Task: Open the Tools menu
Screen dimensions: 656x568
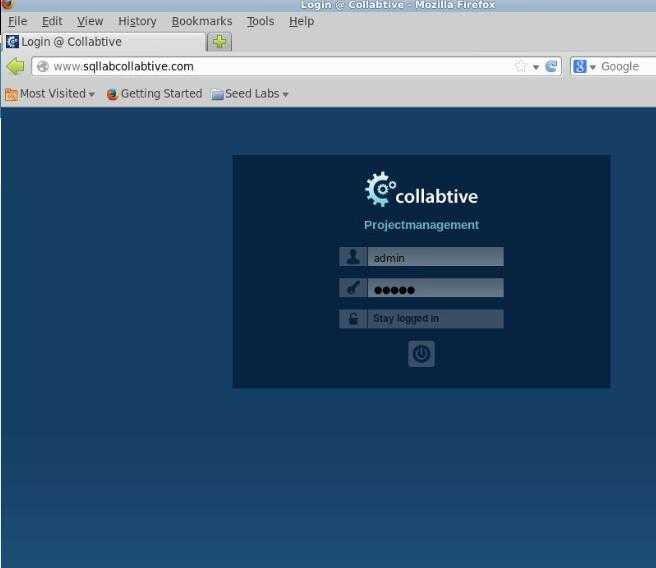Action: [x=261, y=21]
